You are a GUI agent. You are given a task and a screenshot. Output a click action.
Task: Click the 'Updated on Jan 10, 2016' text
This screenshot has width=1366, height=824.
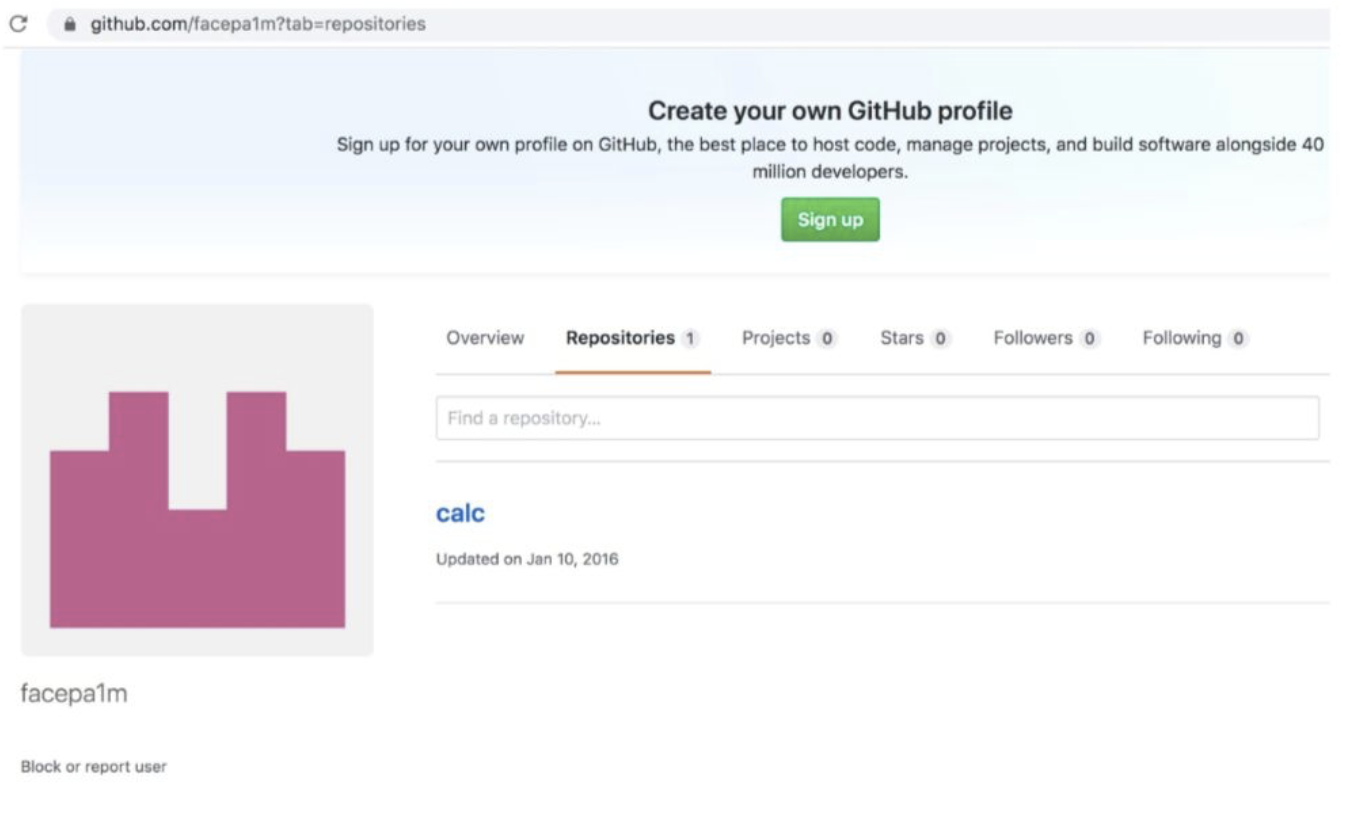(x=527, y=559)
